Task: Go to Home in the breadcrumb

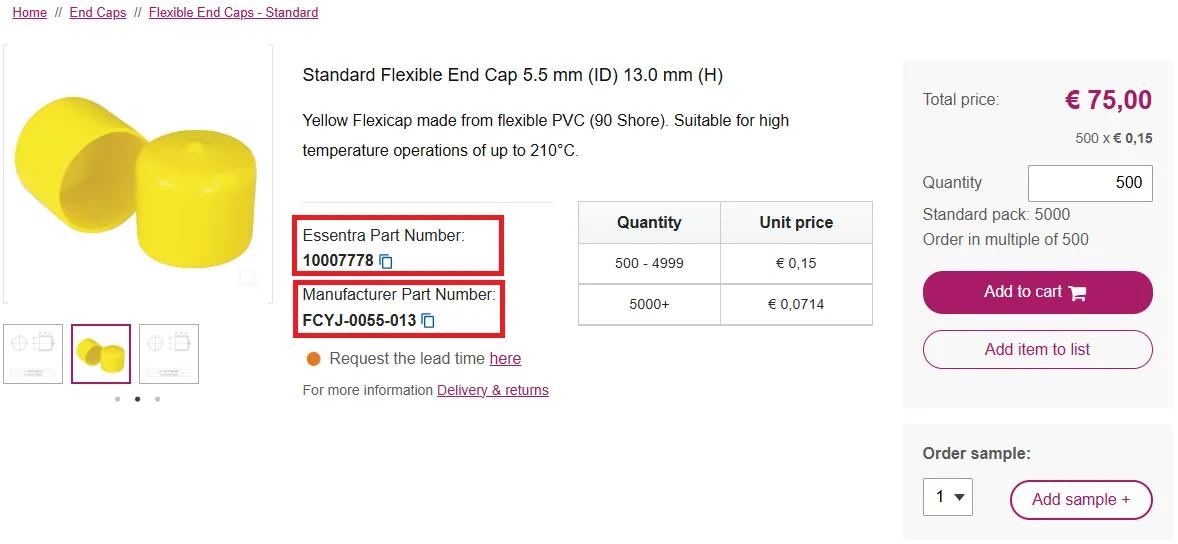Action: point(30,13)
